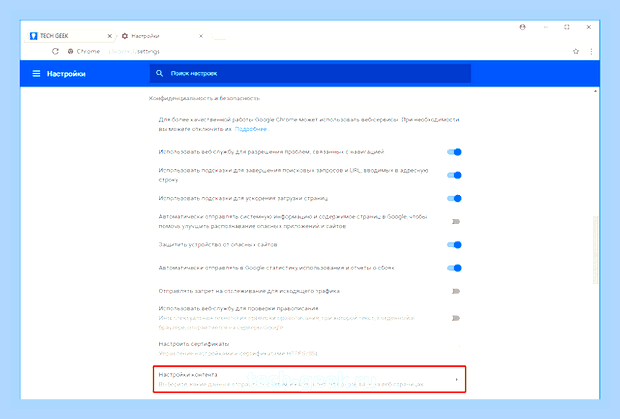Close the TECH GEEK tab
620x419 pixels.
(x=110, y=36)
